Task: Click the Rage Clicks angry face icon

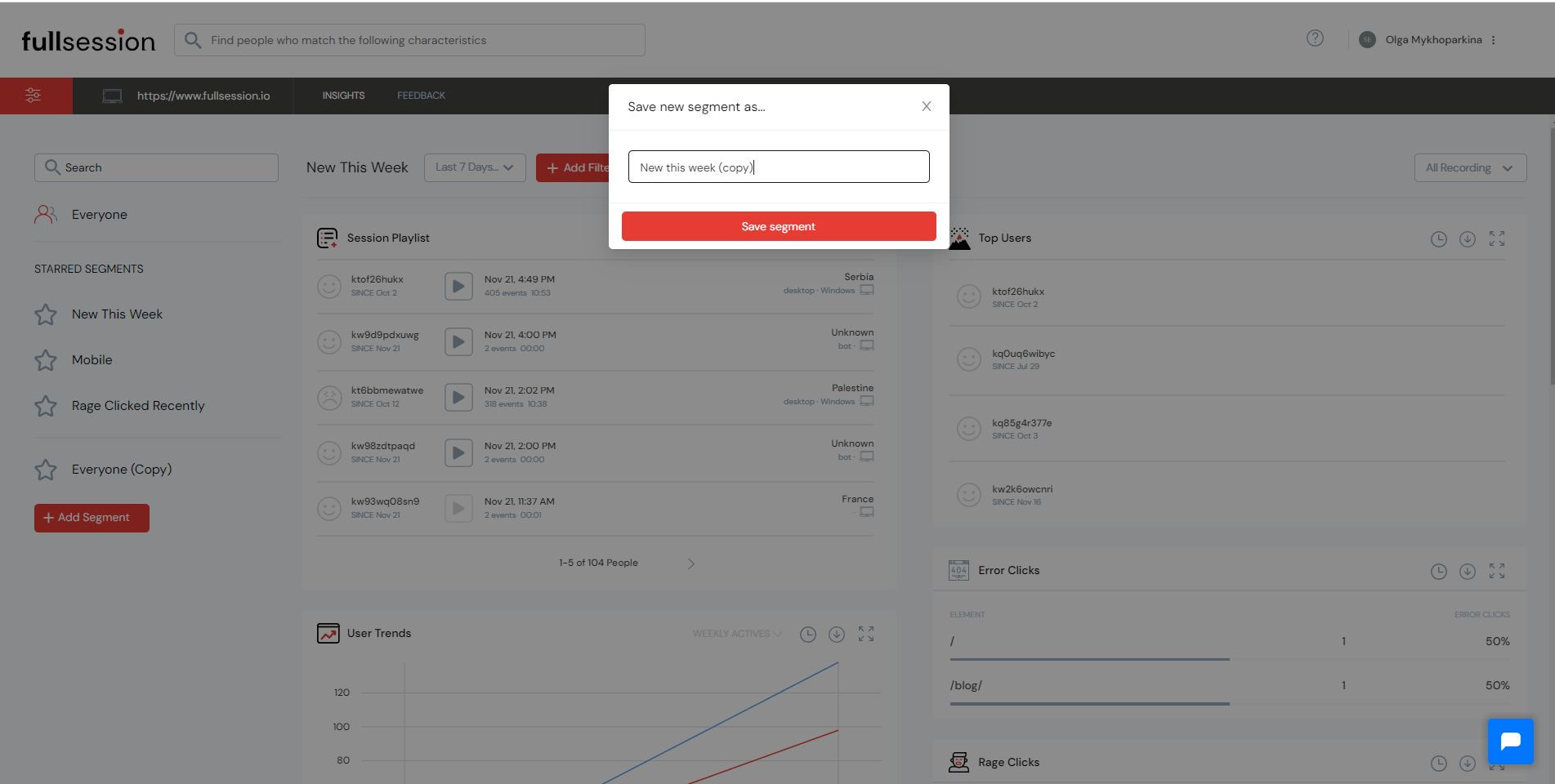Action: pyautogui.click(x=959, y=762)
